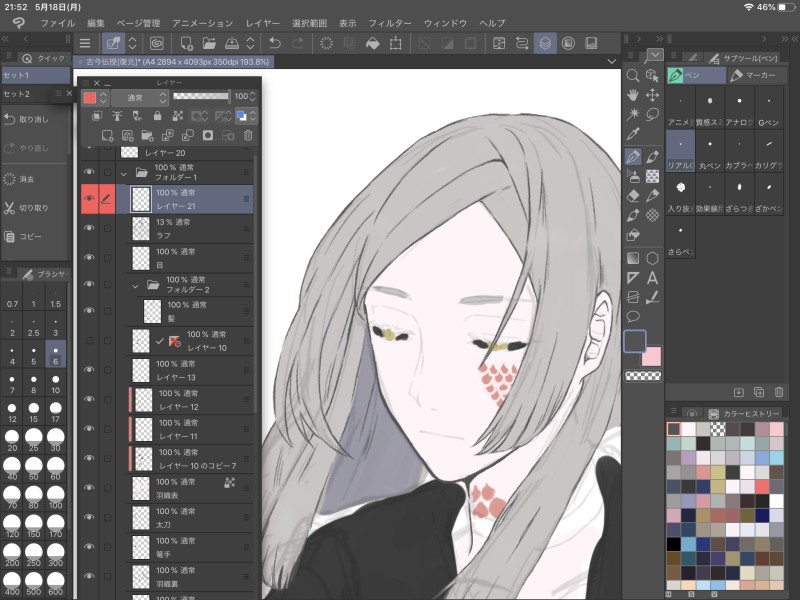The height and width of the screenshot is (600, 800).
Task: Hide the 羽織表 layer
Action: (89, 488)
